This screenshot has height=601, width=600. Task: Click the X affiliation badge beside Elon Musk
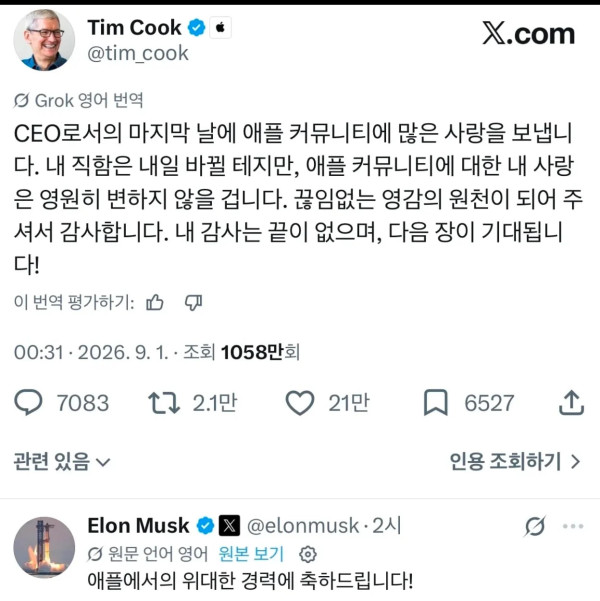click(x=229, y=525)
